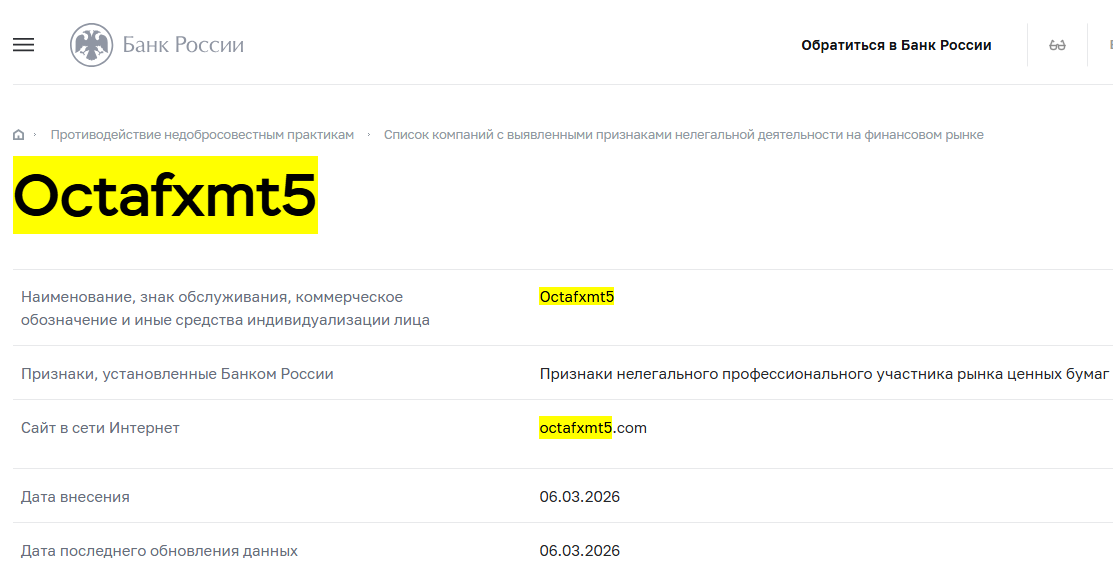1113x571 pixels.
Task: Open breadcrumb "Противодействие недобросовестным практикам"
Action: [x=202, y=135]
